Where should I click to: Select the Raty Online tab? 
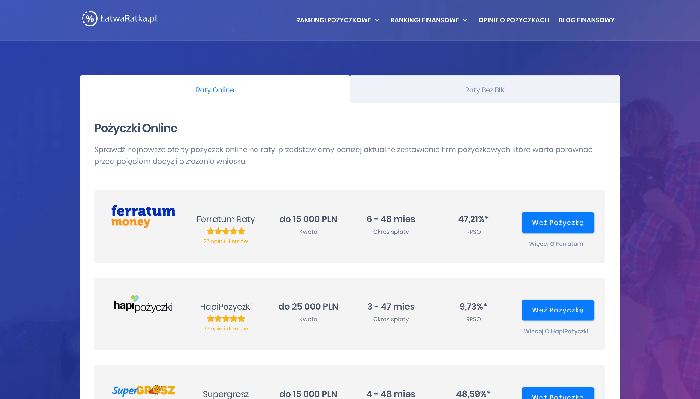(x=215, y=89)
